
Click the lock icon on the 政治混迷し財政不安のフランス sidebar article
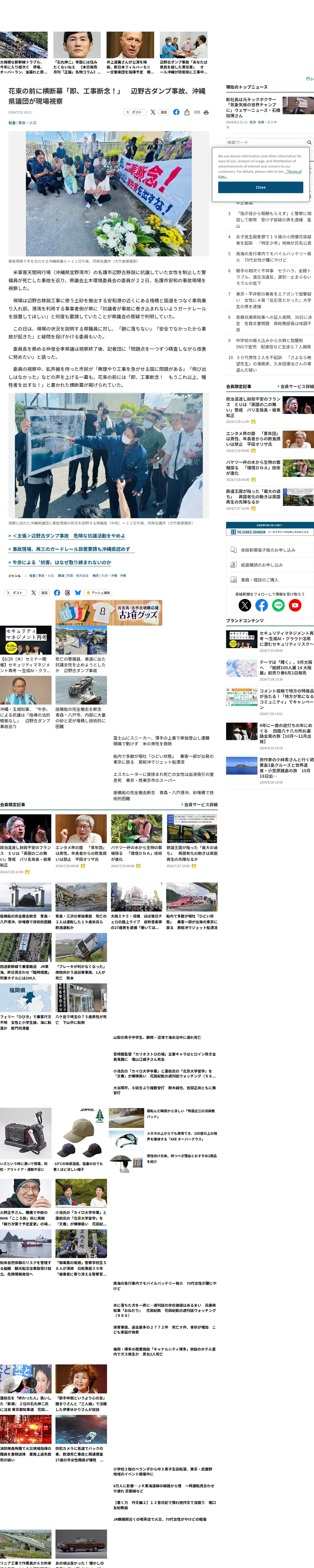(253, 421)
